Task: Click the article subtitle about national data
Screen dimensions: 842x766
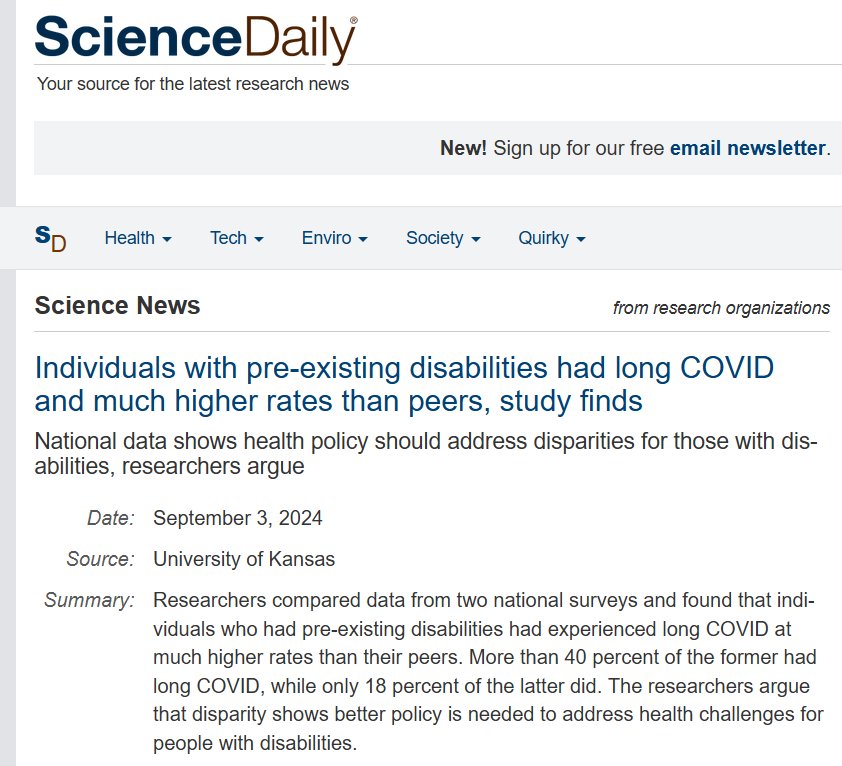Action: coord(425,454)
